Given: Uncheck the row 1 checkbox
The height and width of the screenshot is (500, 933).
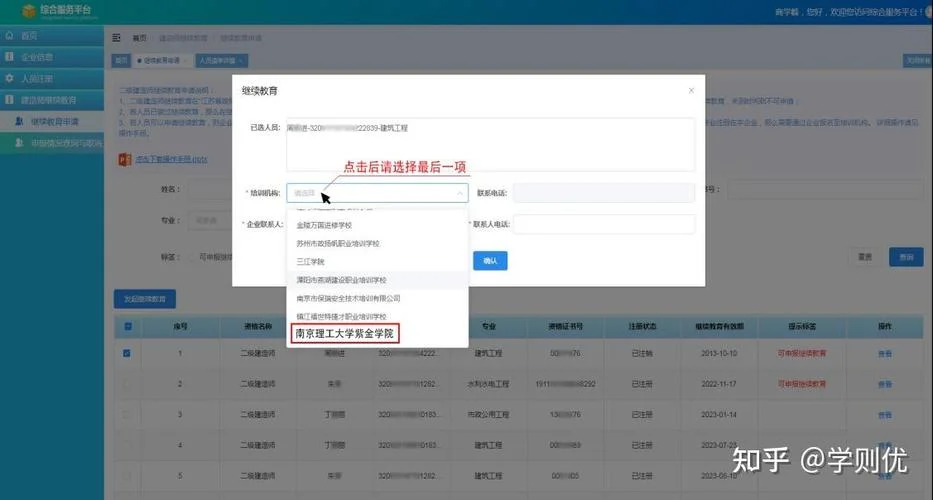Looking at the screenshot, I should pyautogui.click(x=127, y=353).
